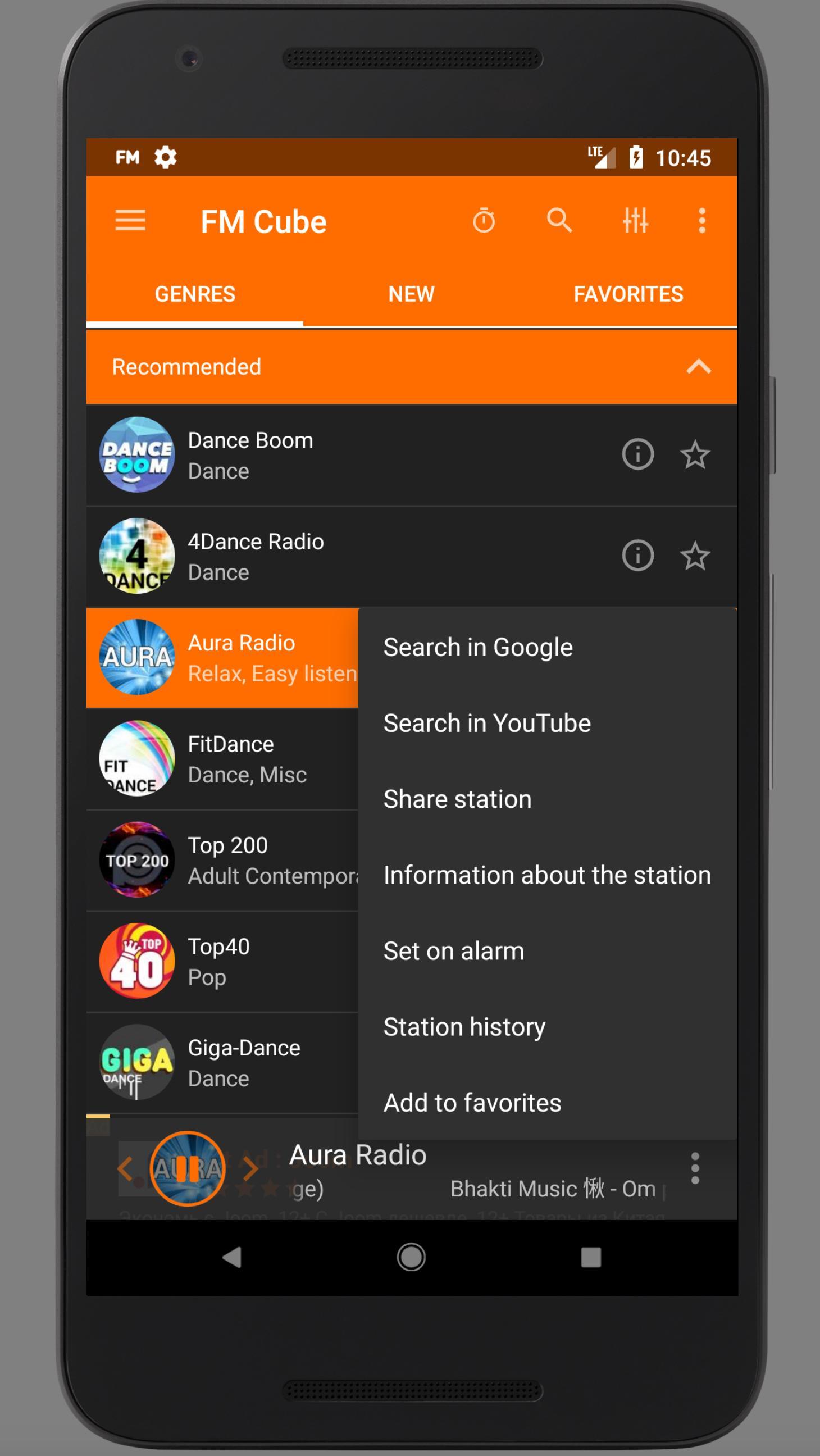Show info for 4Dance Radio station
This screenshot has width=820, height=1456.
coord(638,555)
